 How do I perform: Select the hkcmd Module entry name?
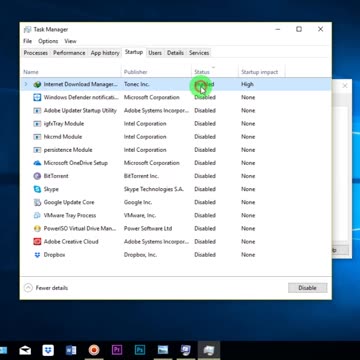[63, 137]
